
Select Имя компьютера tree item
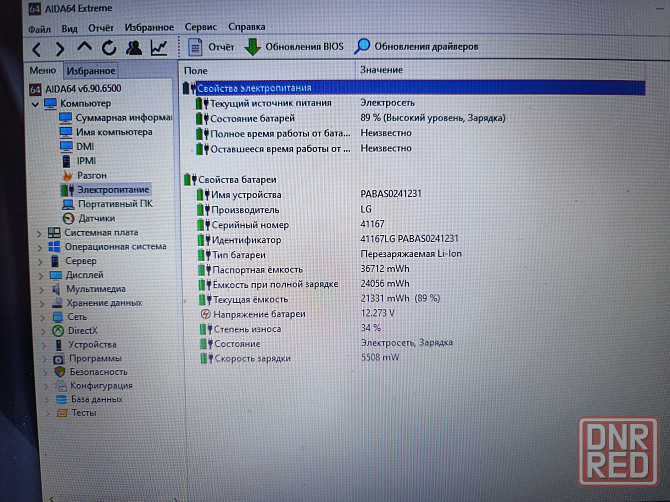coord(106,132)
